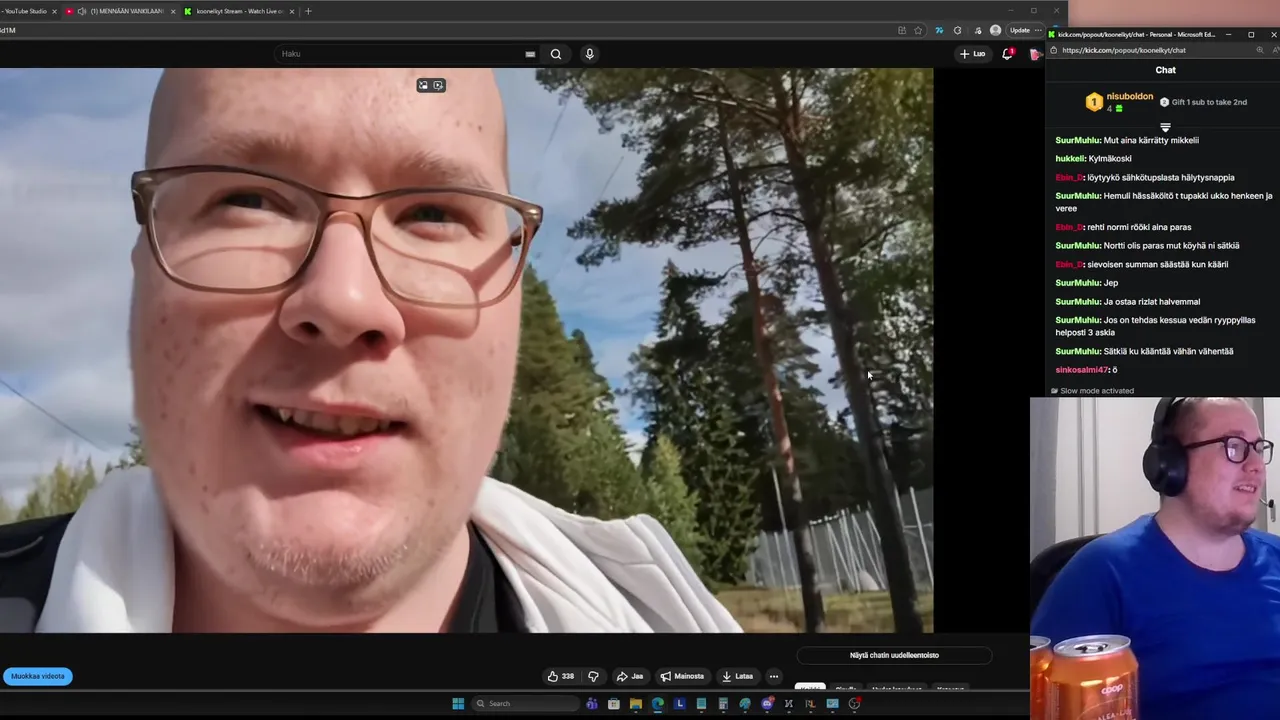Add the page to browser favorites star
Screen dimensions: 1280x720
point(918,30)
